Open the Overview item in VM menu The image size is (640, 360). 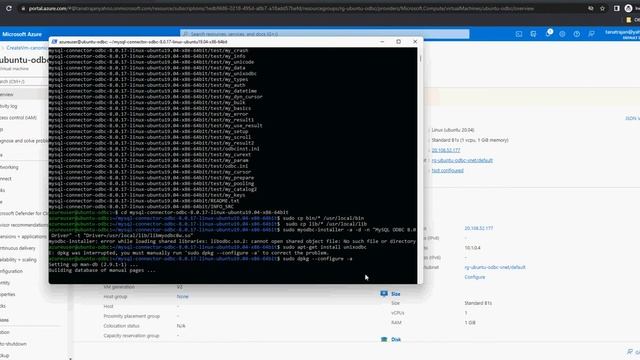point(24,94)
